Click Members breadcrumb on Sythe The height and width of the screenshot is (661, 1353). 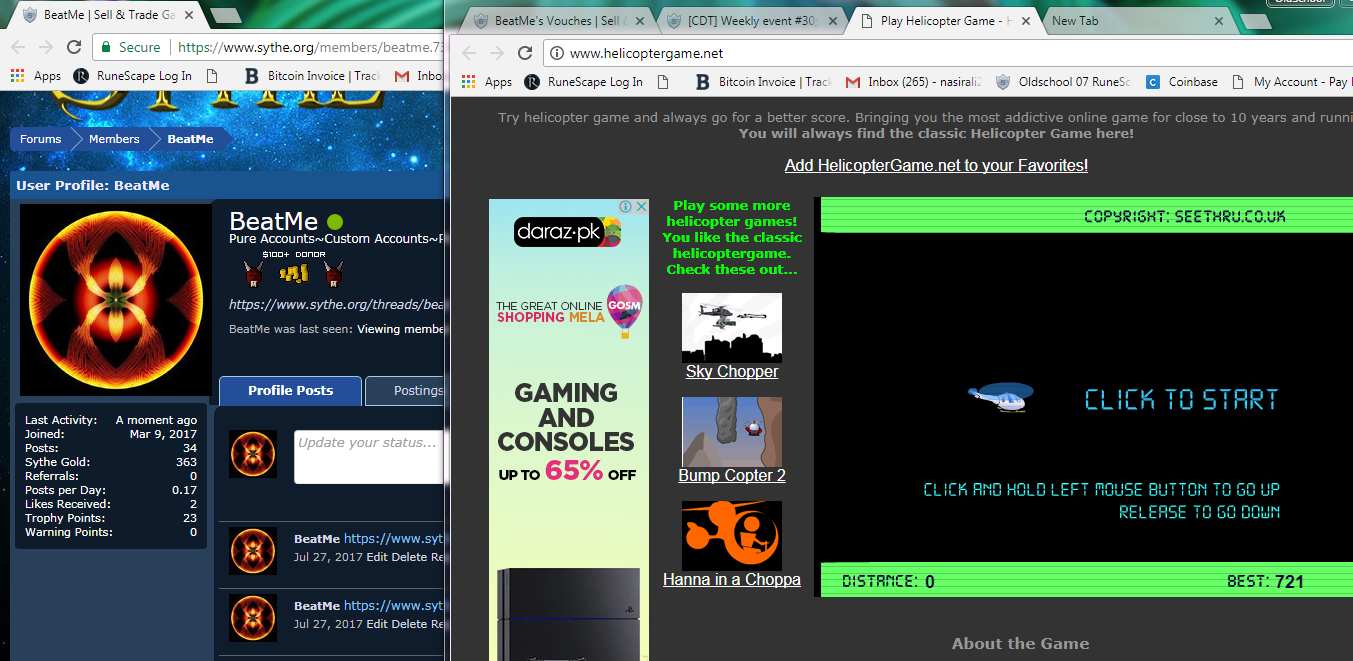114,139
